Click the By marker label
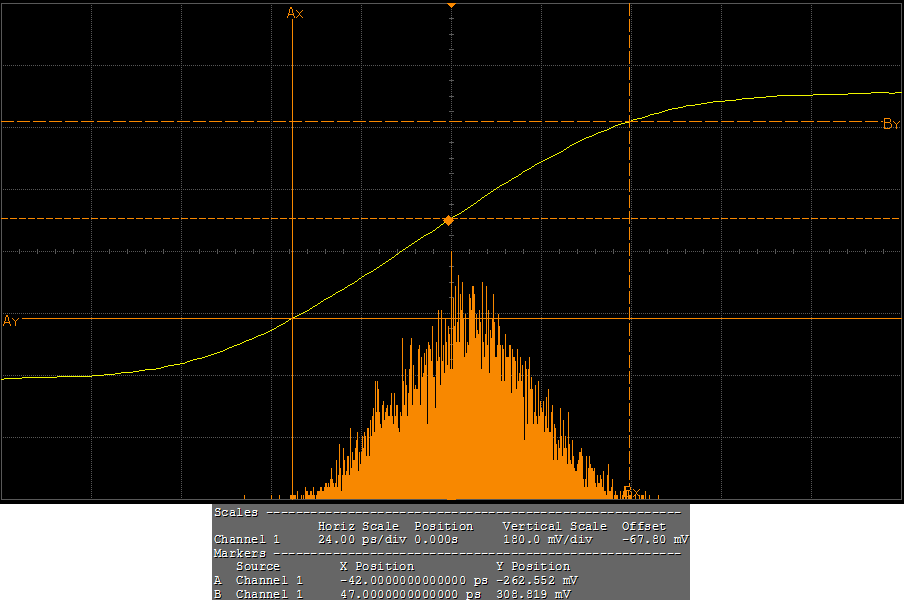The image size is (904, 600). pyautogui.click(x=891, y=125)
